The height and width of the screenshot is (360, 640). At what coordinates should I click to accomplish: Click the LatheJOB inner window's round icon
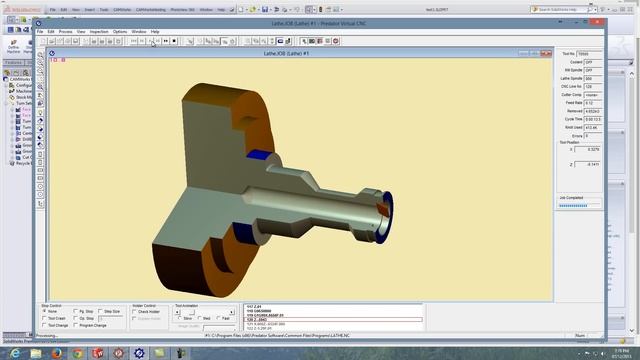[52, 53]
